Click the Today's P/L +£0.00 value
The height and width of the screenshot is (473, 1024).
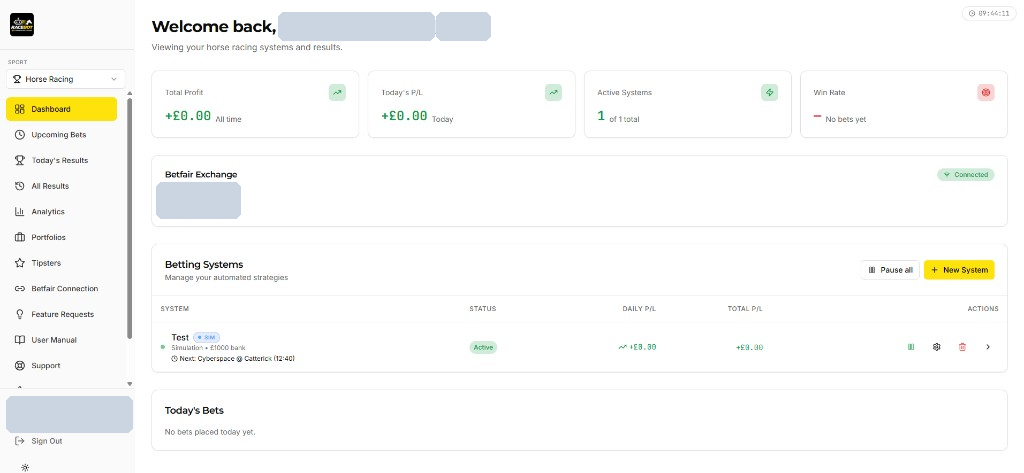pos(404,116)
